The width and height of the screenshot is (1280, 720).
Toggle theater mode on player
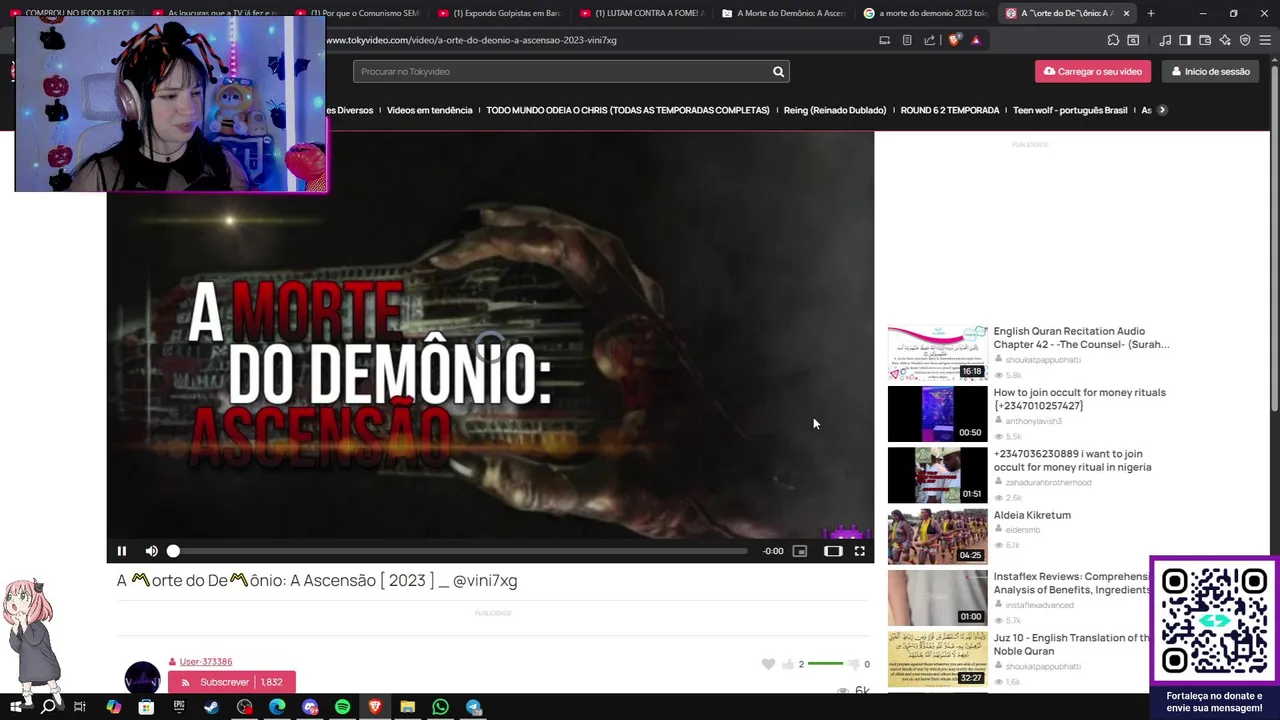pos(833,551)
